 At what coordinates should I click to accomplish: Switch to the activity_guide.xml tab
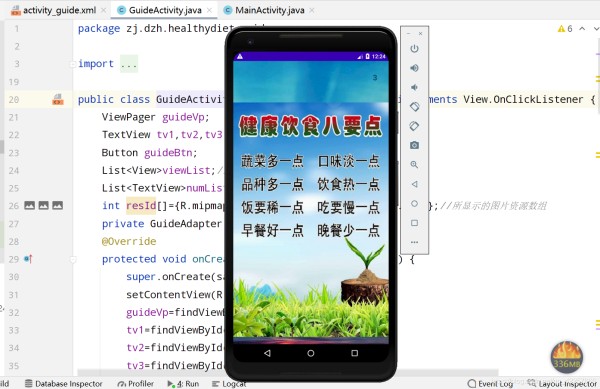tap(54, 10)
